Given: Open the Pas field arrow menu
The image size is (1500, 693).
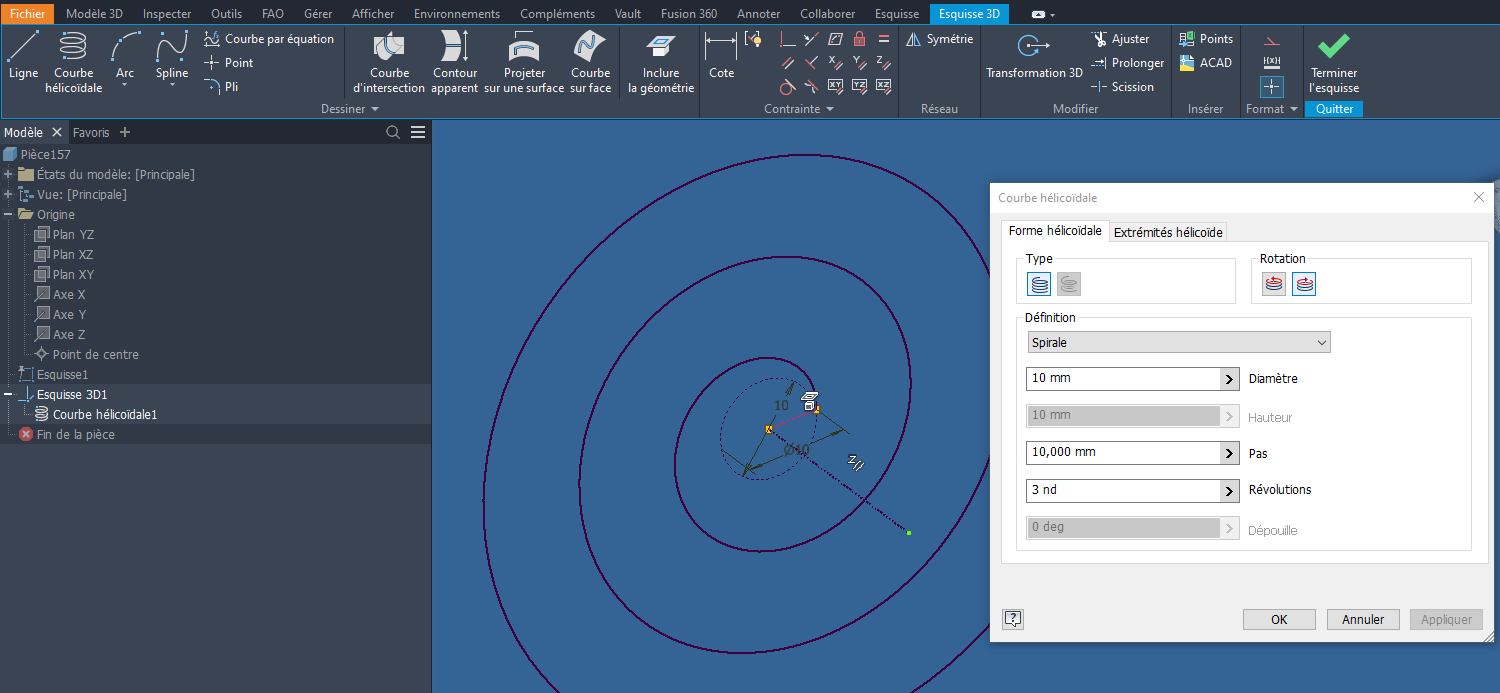Looking at the screenshot, I should click(1230, 453).
